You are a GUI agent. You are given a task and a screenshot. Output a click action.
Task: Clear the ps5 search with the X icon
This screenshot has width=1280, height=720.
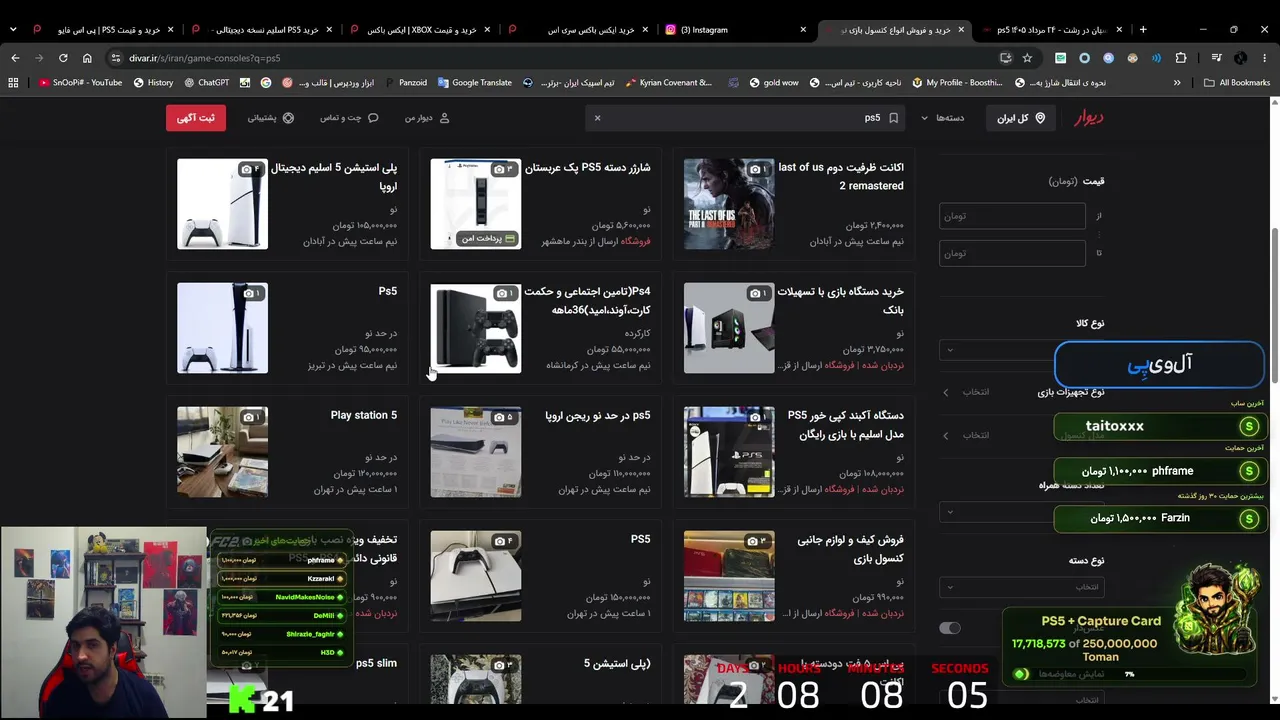click(x=597, y=118)
